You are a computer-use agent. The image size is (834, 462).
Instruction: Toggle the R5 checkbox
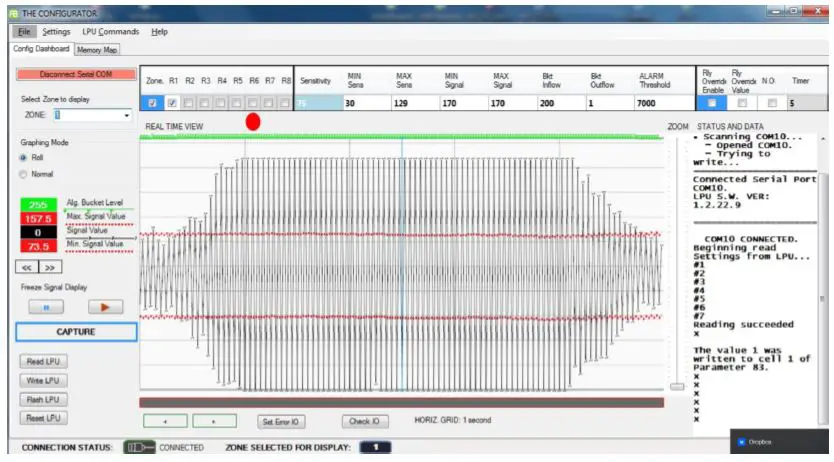tap(236, 103)
